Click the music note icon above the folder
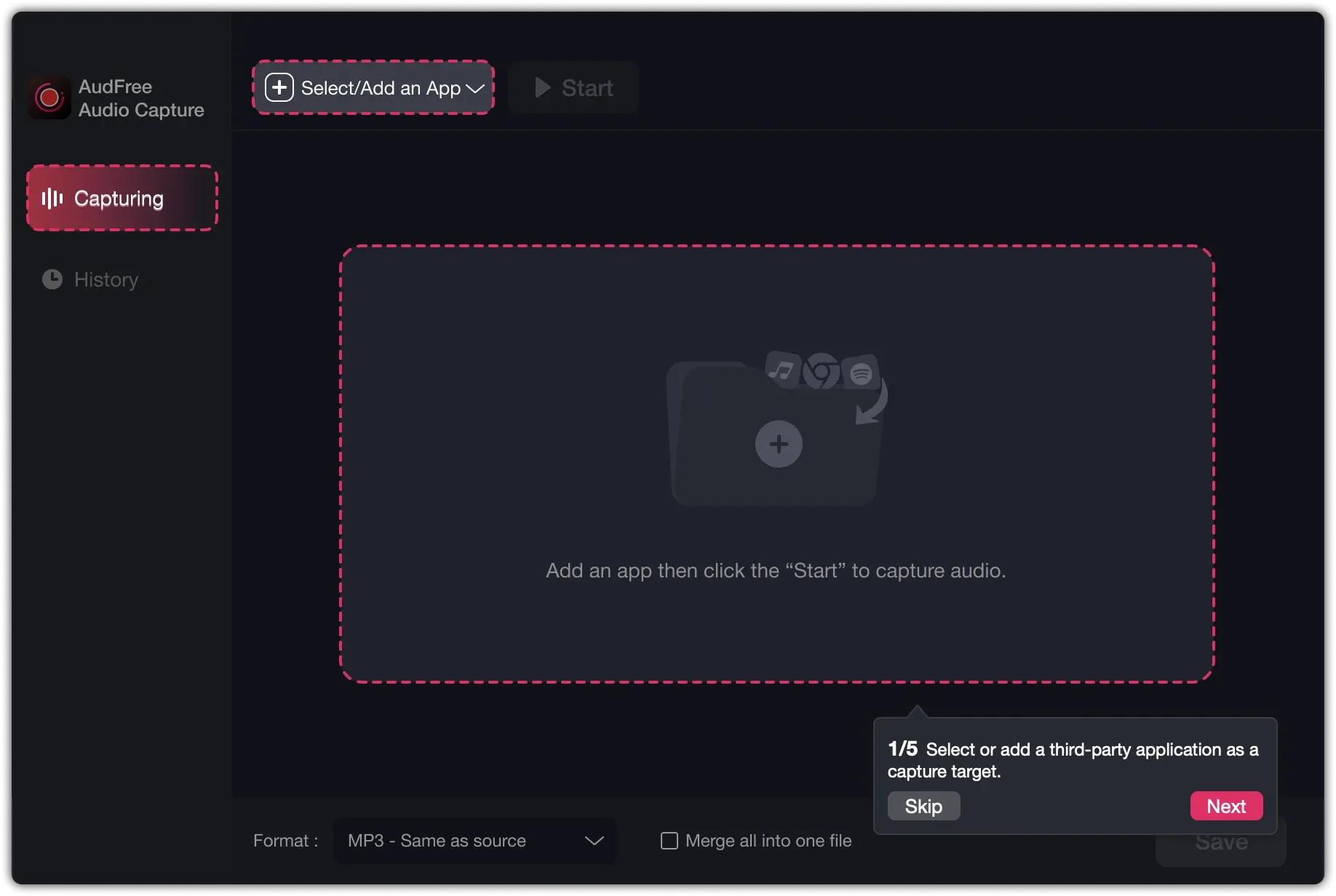The image size is (1336, 896). coord(782,369)
